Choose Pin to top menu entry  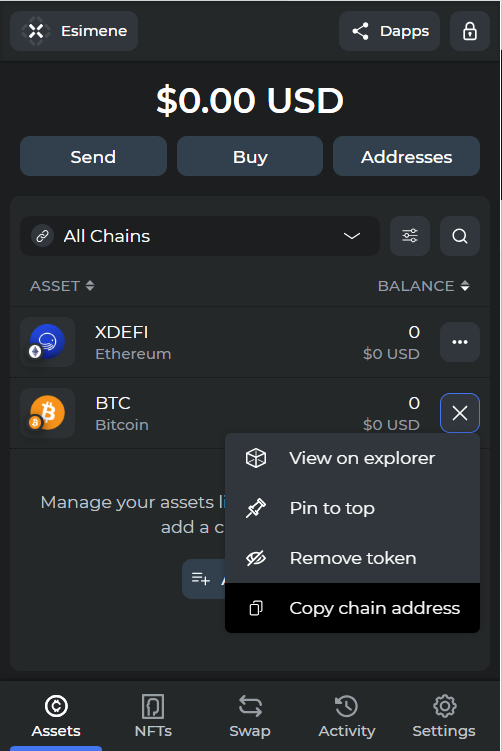(353, 508)
